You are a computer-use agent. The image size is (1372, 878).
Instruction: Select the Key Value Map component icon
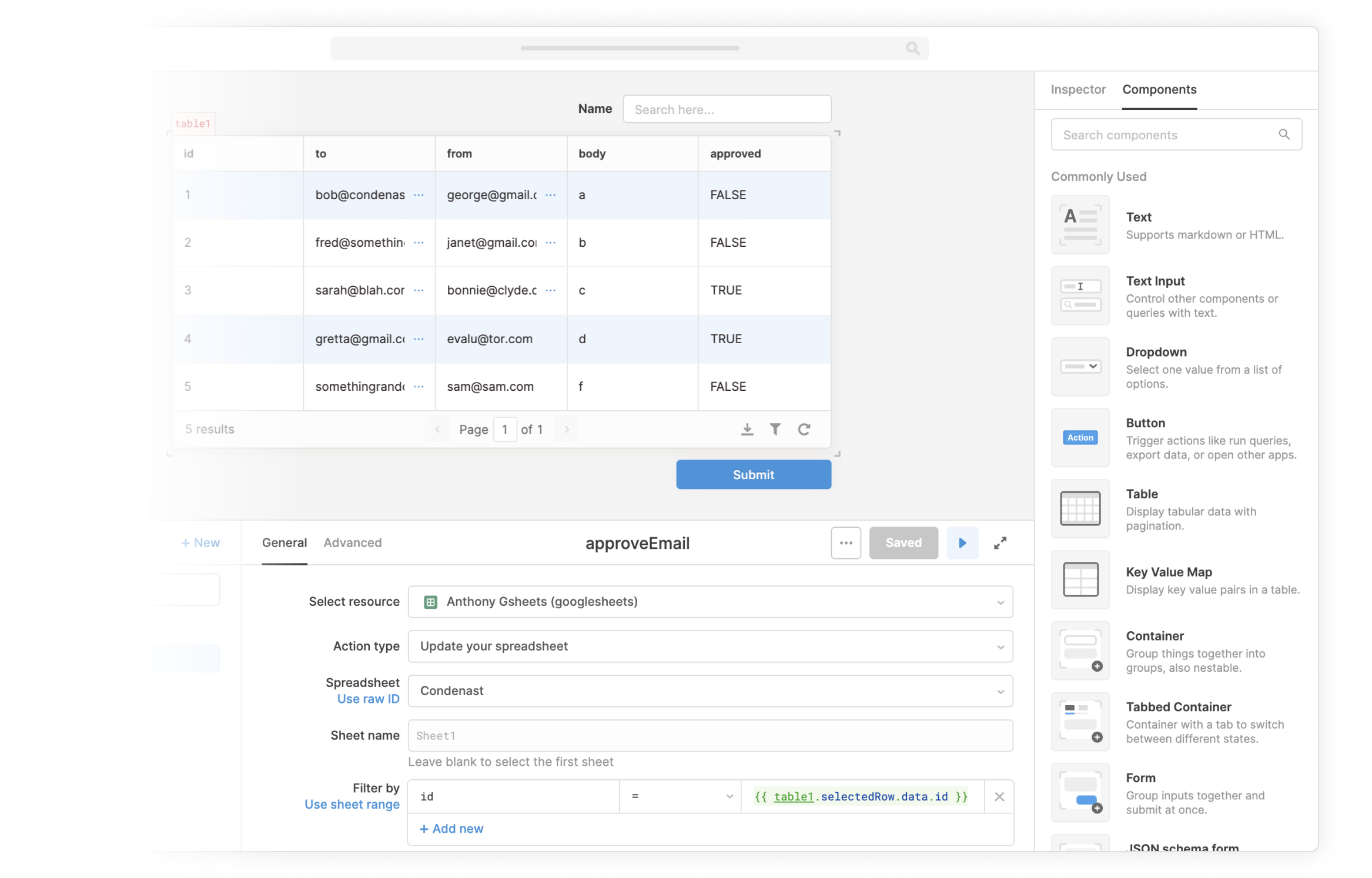1080,580
